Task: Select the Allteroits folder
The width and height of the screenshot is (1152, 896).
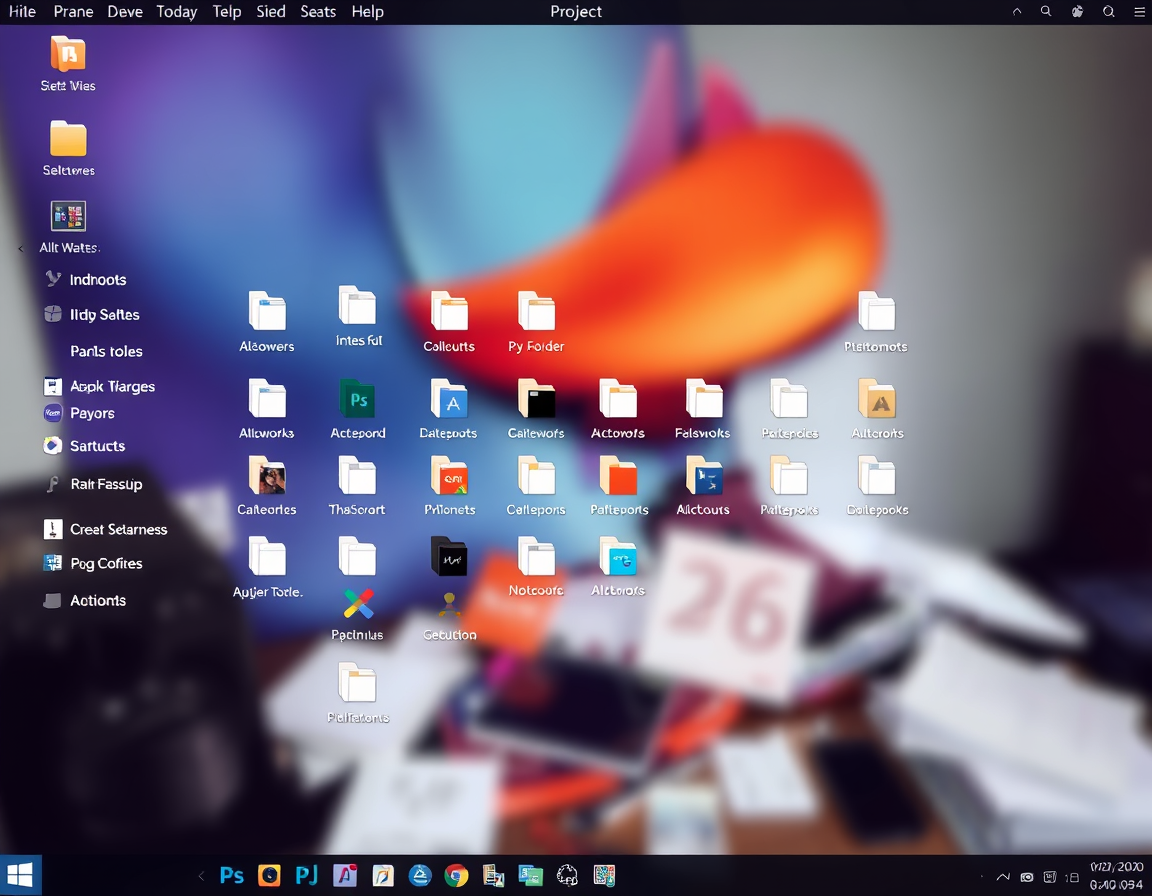Action: point(877,399)
